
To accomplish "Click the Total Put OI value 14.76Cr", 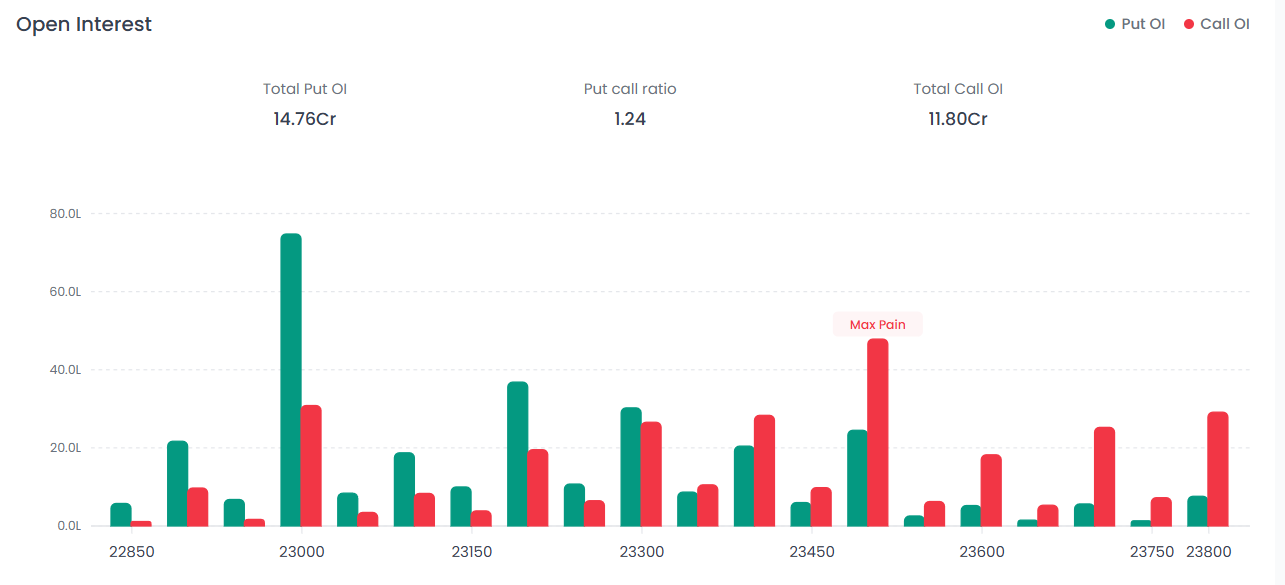I will pos(305,119).
